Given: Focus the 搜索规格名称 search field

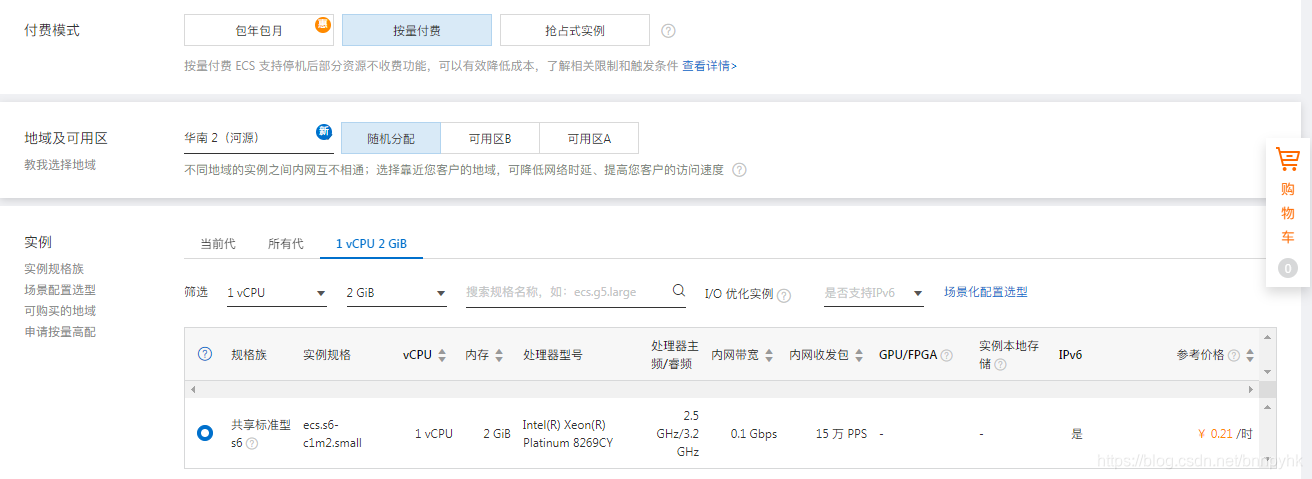Looking at the screenshot, I should pos(566,292).
